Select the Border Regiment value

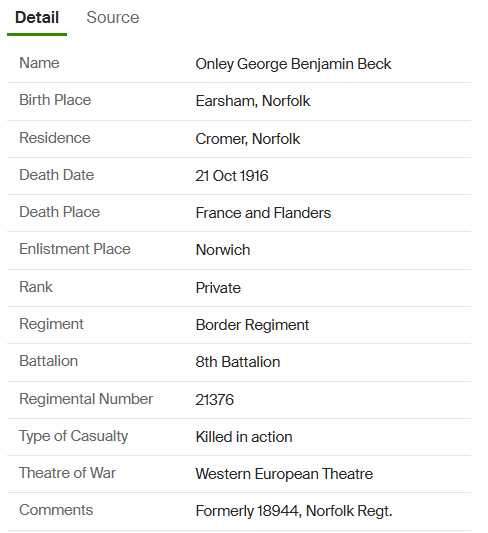(252, 325)
